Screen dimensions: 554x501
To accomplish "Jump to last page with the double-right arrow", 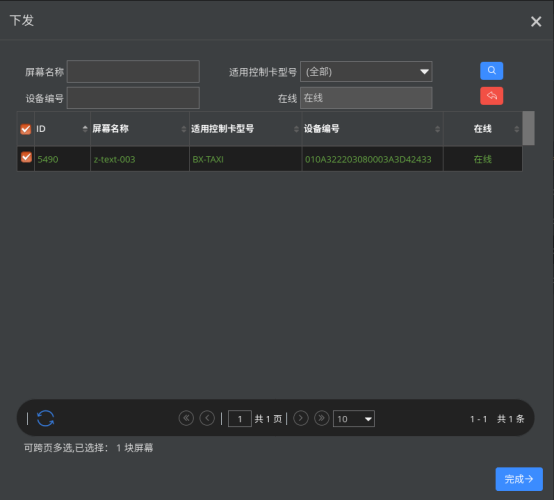I will (322, 418).
